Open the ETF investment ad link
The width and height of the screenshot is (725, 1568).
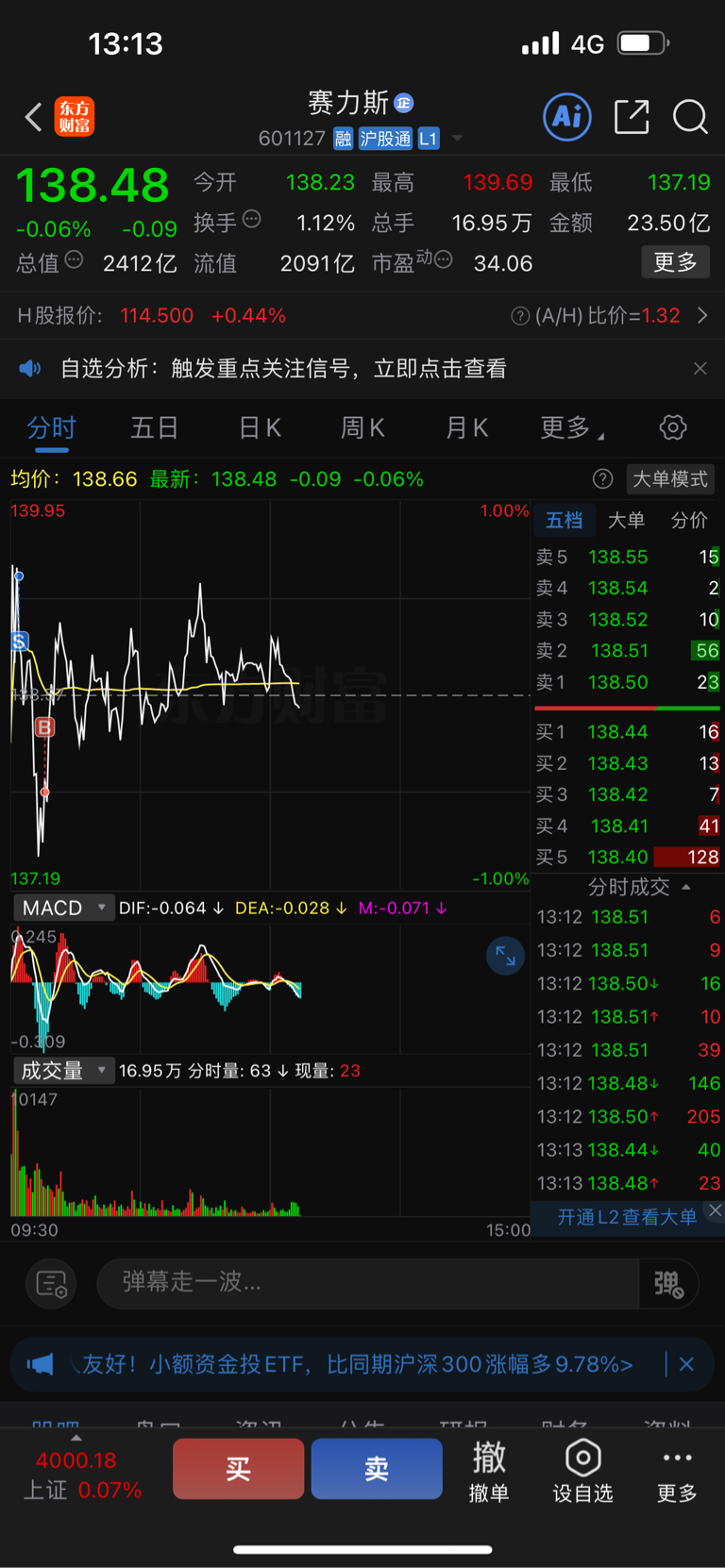coord(357,1364)
